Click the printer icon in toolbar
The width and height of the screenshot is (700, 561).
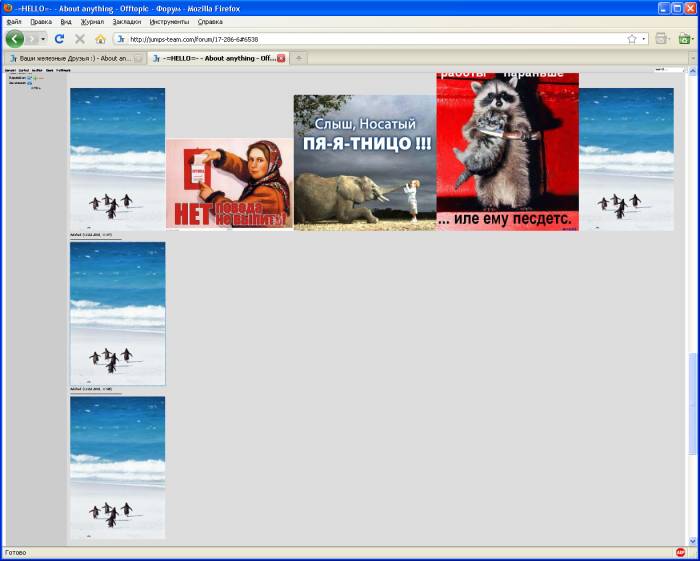click(x=661, y=39)
